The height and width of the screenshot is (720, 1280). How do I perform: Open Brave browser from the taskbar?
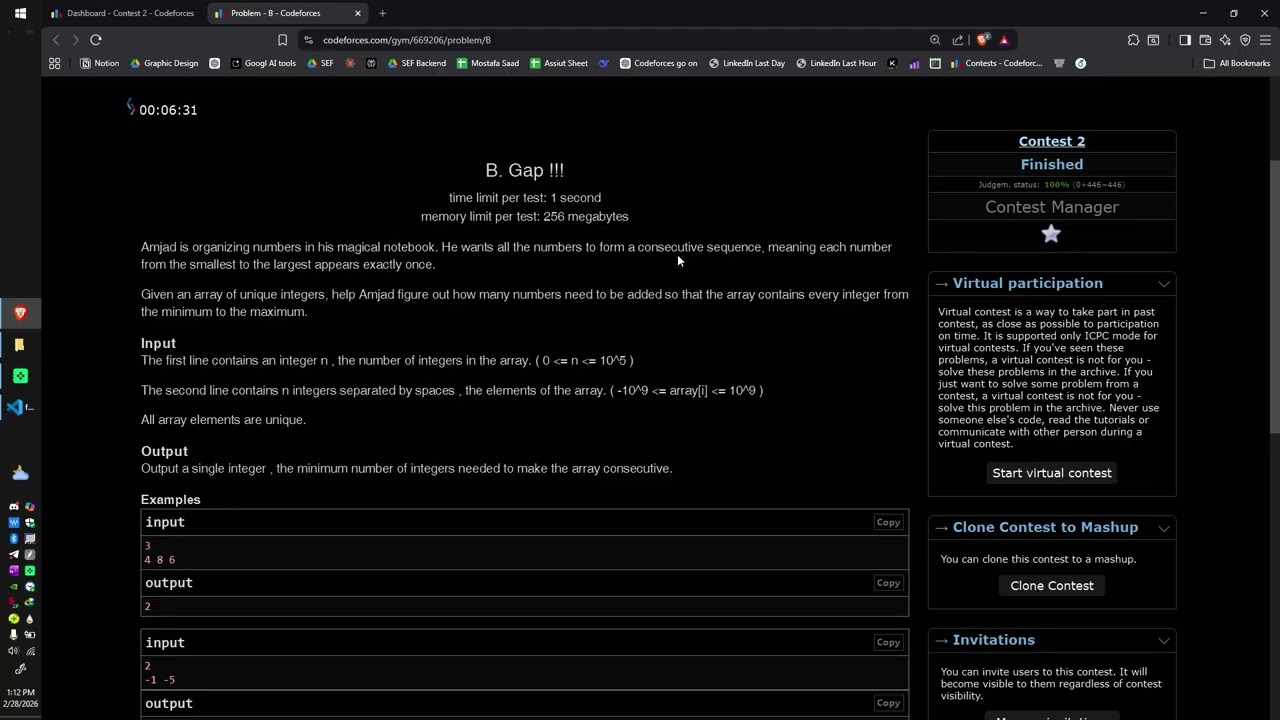point(20,313)
